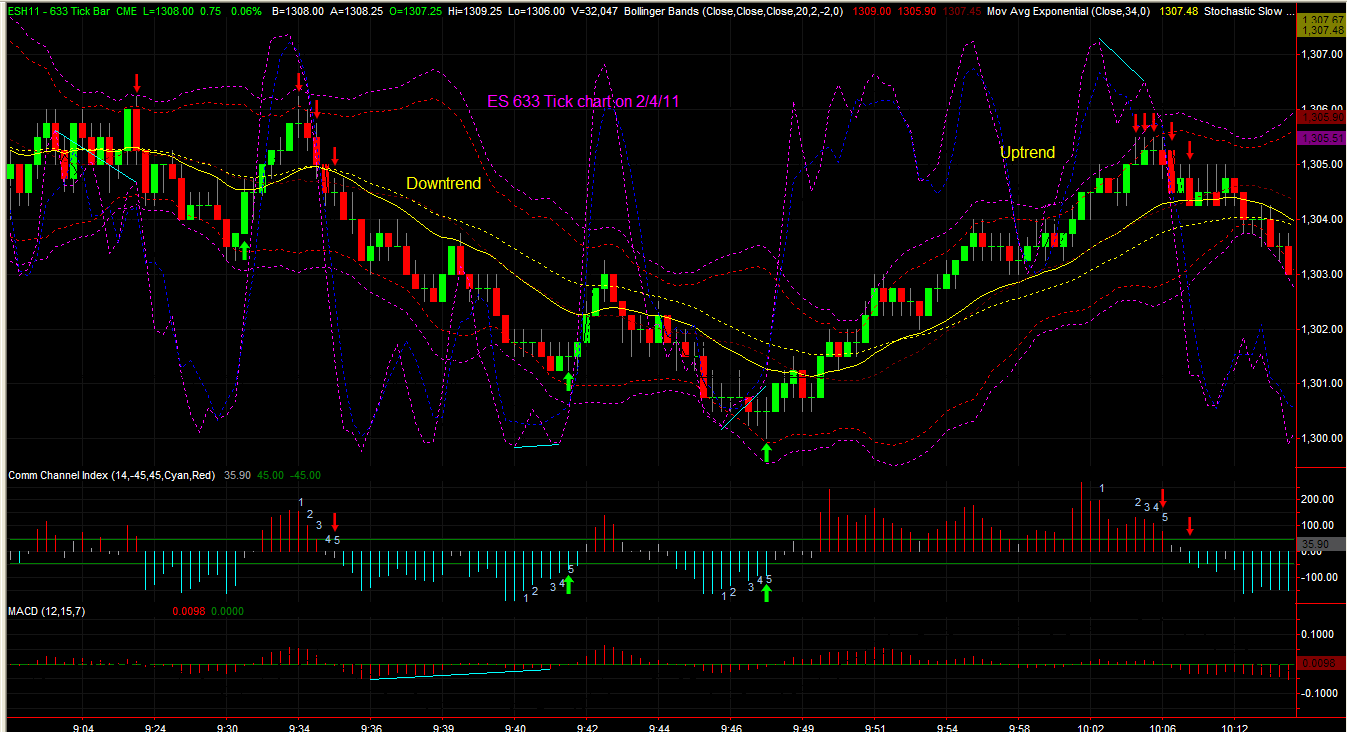Click the 1,305.90 red price tag on axis
This screenshot has height=732, width=1347.
click(x=1321, y=117)
